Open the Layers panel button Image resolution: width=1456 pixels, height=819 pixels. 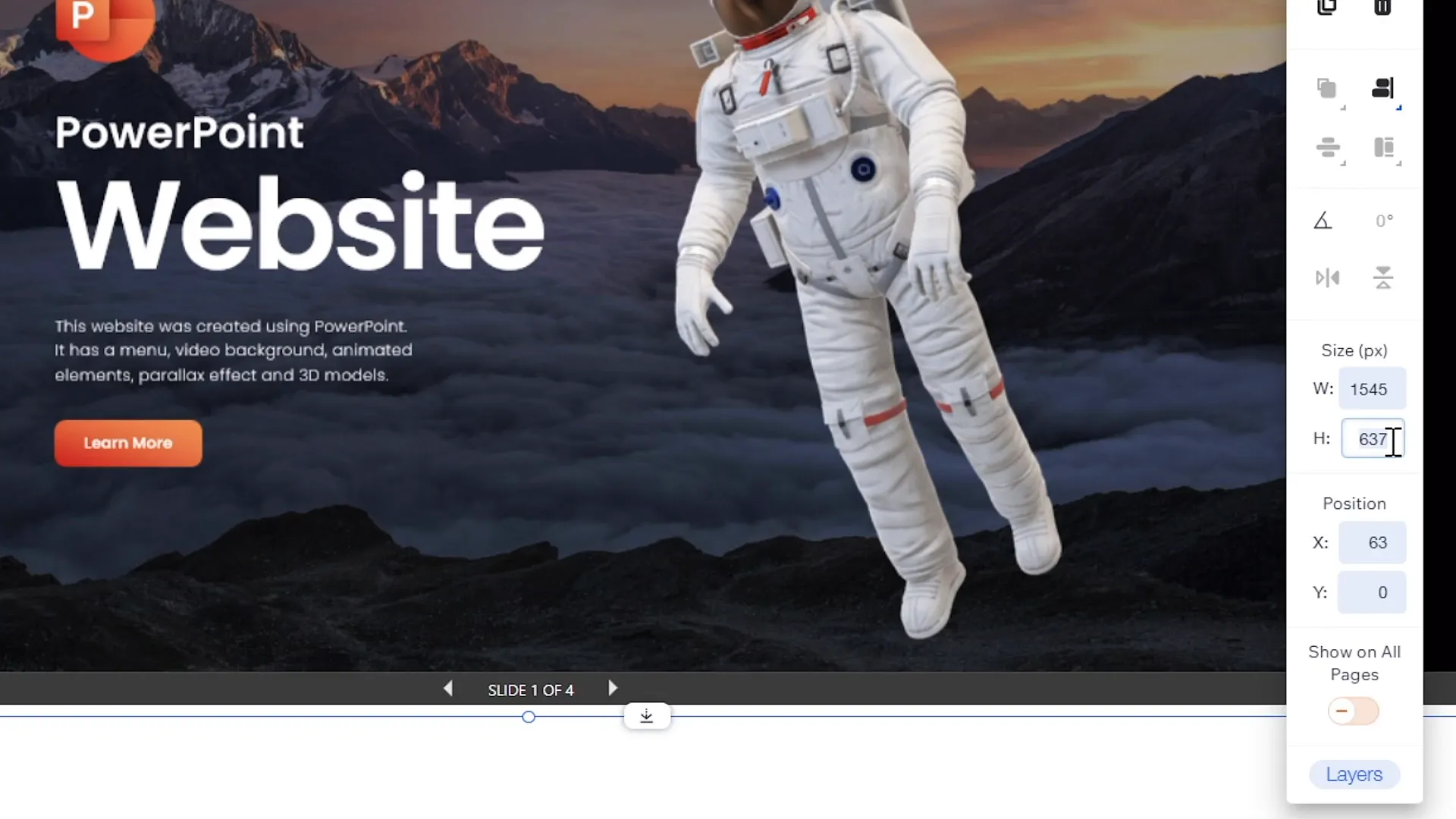[1354, 774]
